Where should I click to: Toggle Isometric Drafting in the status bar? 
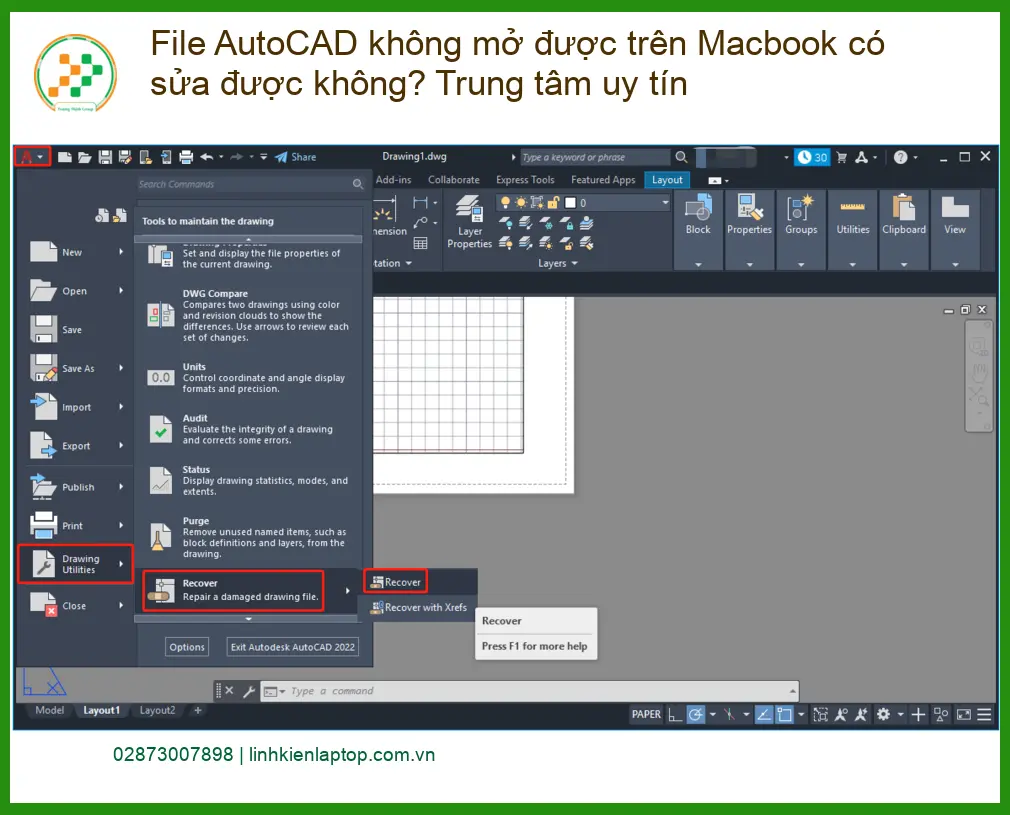(x=729, y=714)
